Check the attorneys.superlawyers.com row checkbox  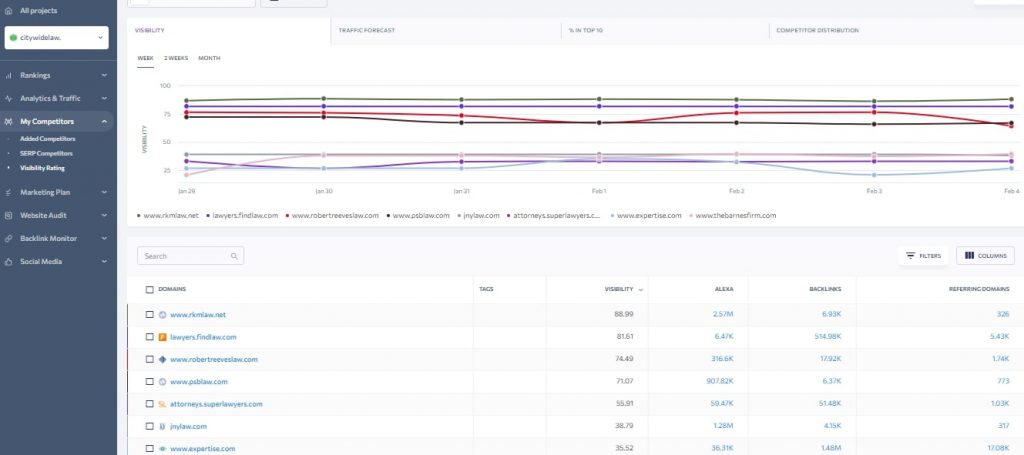point(150,404)
